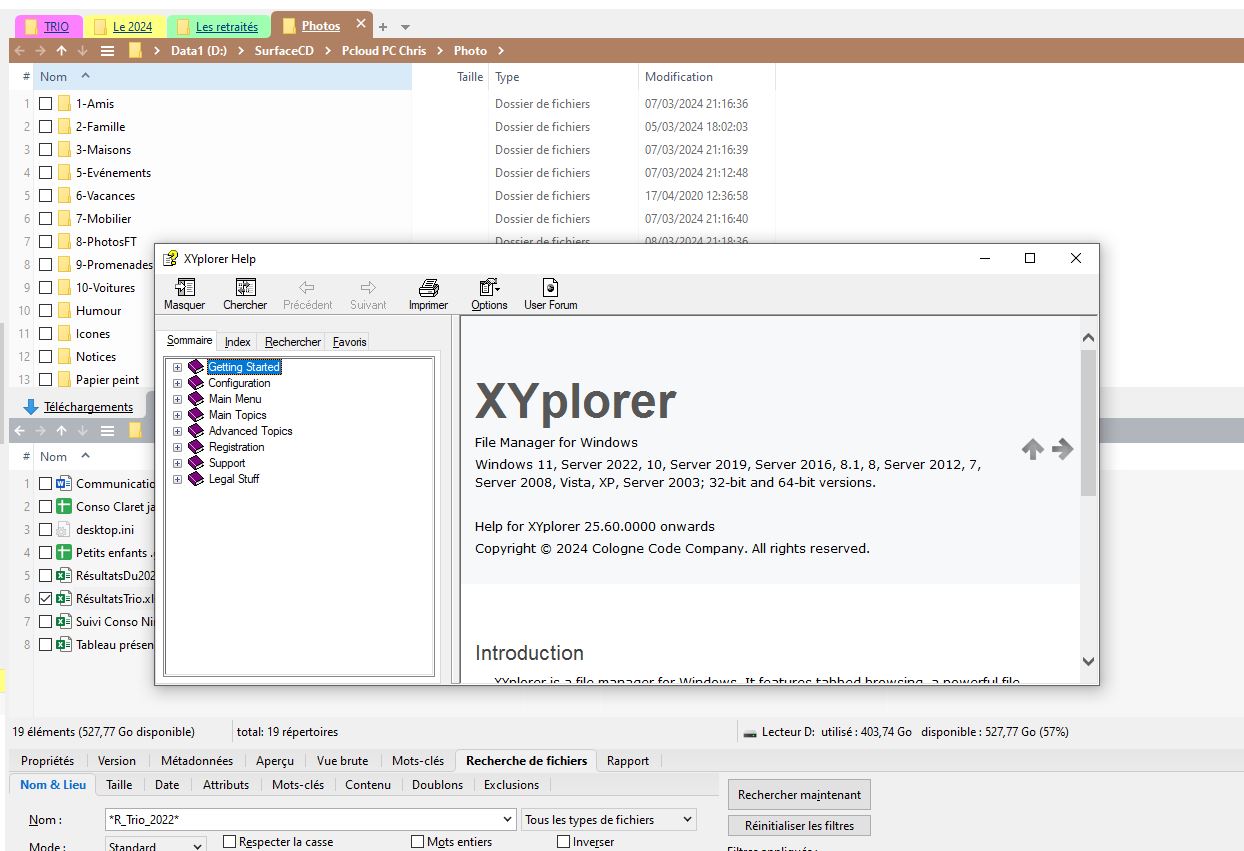Image resolution: width=1244 pixels, height=851 pixels.
Task: Expand the Getting Started help topic
Action: tap(178, 367)
